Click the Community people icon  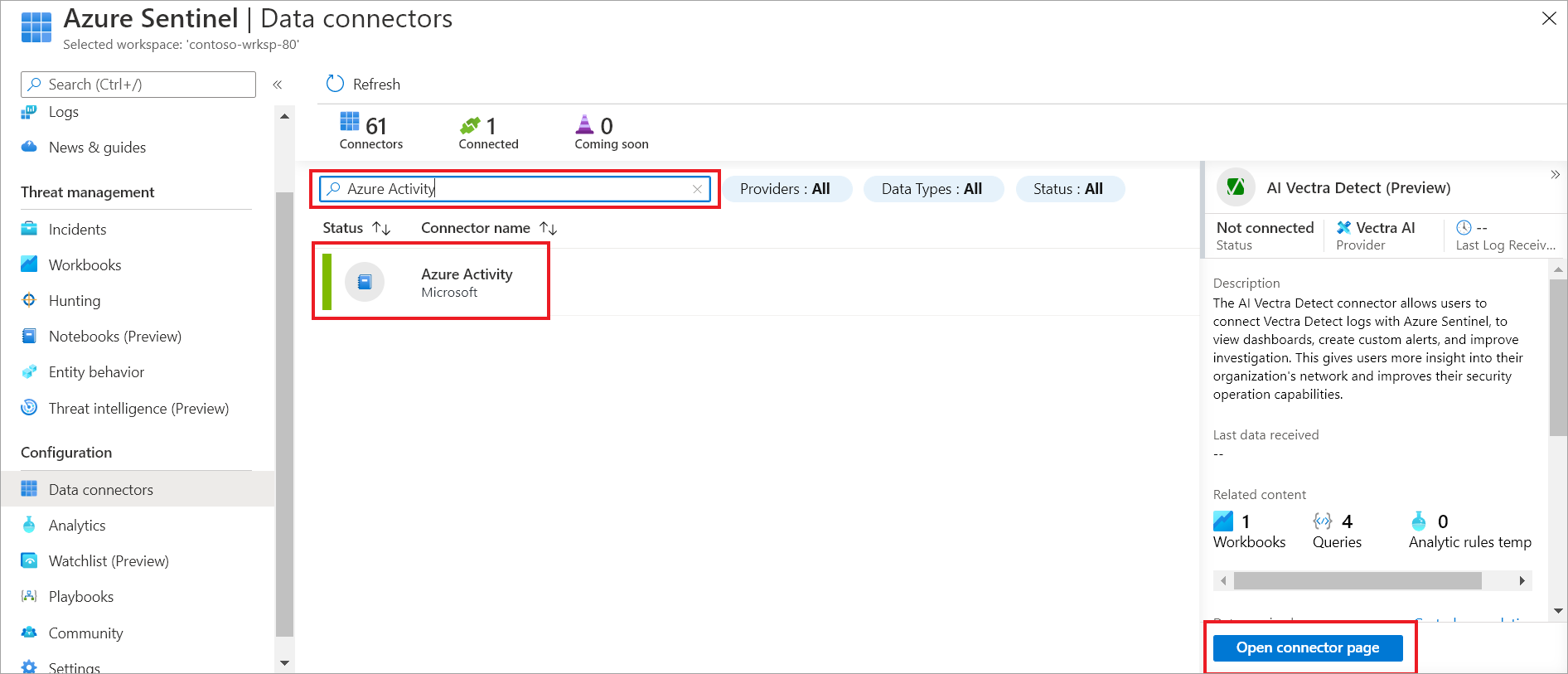(29, 633)
